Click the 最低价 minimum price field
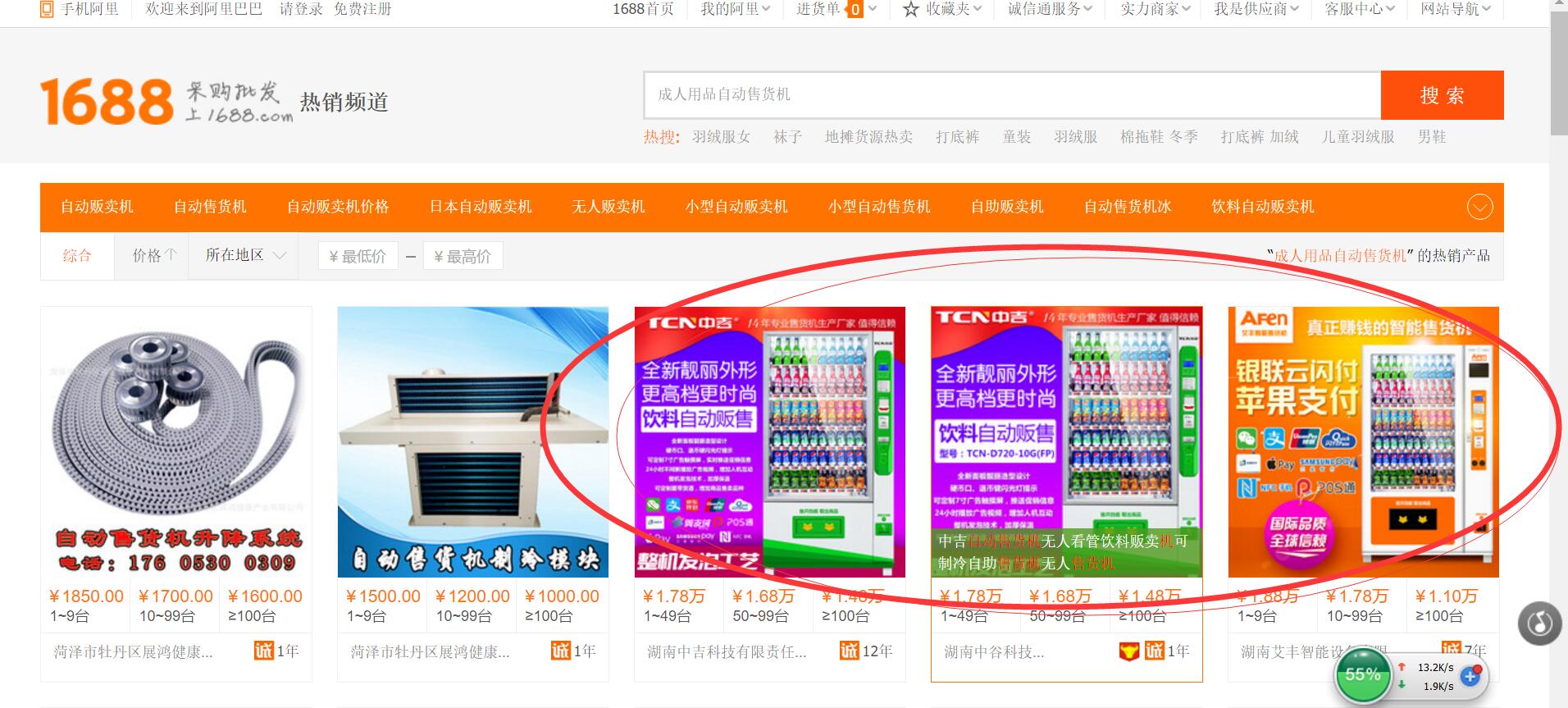Image resolution: width=1568 pixels, height=708 pixels. (358, 256)
